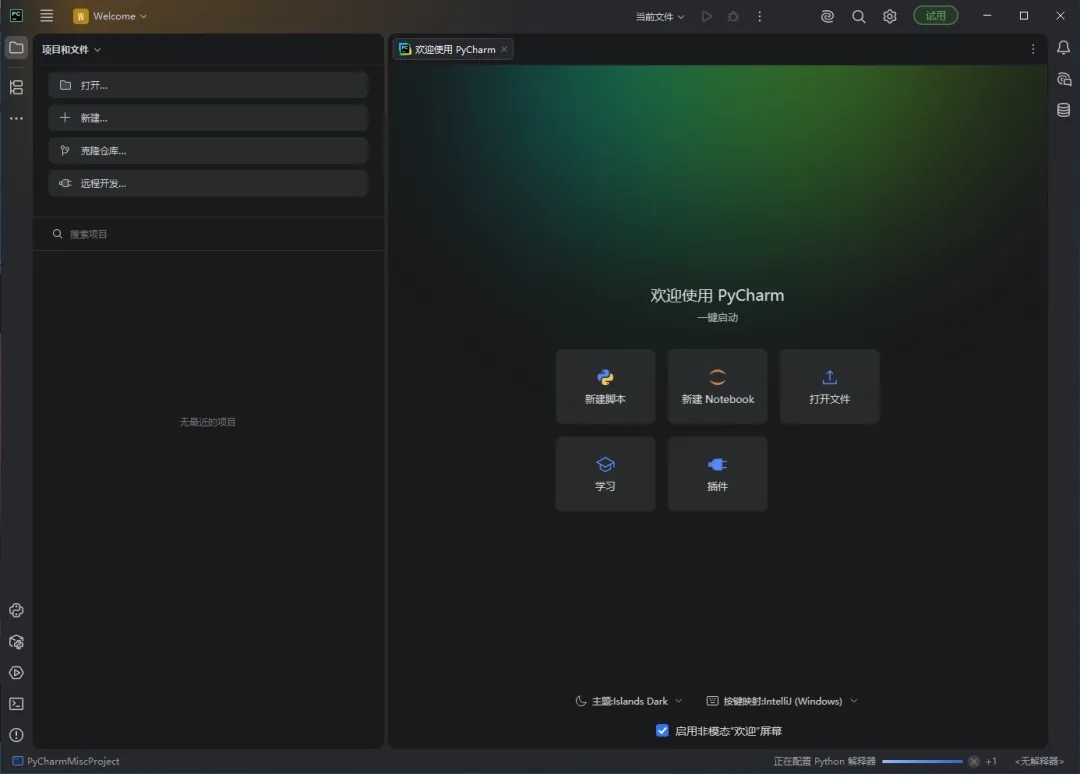Viewport: 1080px width, 774px height.
Task: Show more tool windows ellipsis
Action: tap(17, 118)
